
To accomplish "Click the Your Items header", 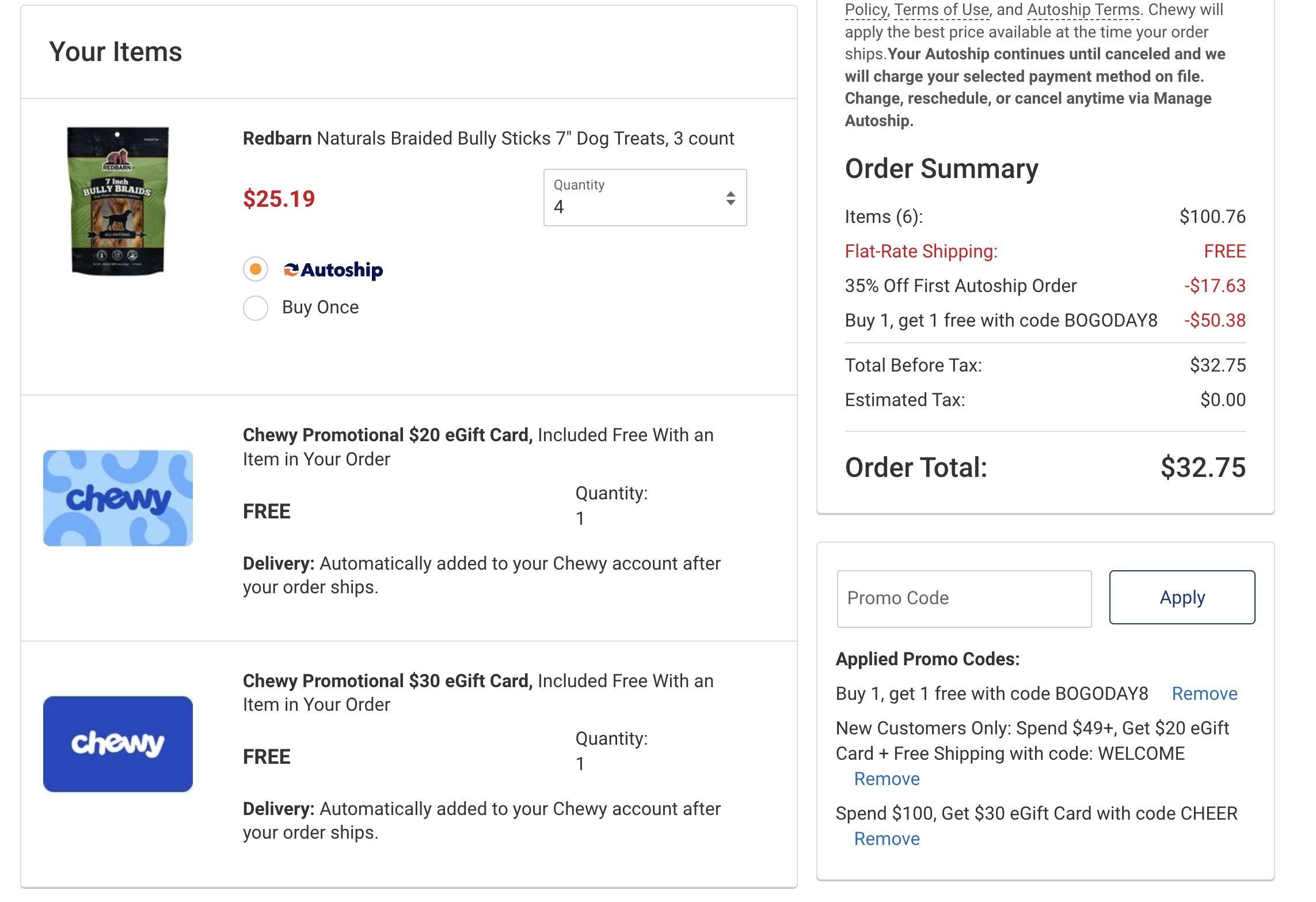I will [115, 52].
